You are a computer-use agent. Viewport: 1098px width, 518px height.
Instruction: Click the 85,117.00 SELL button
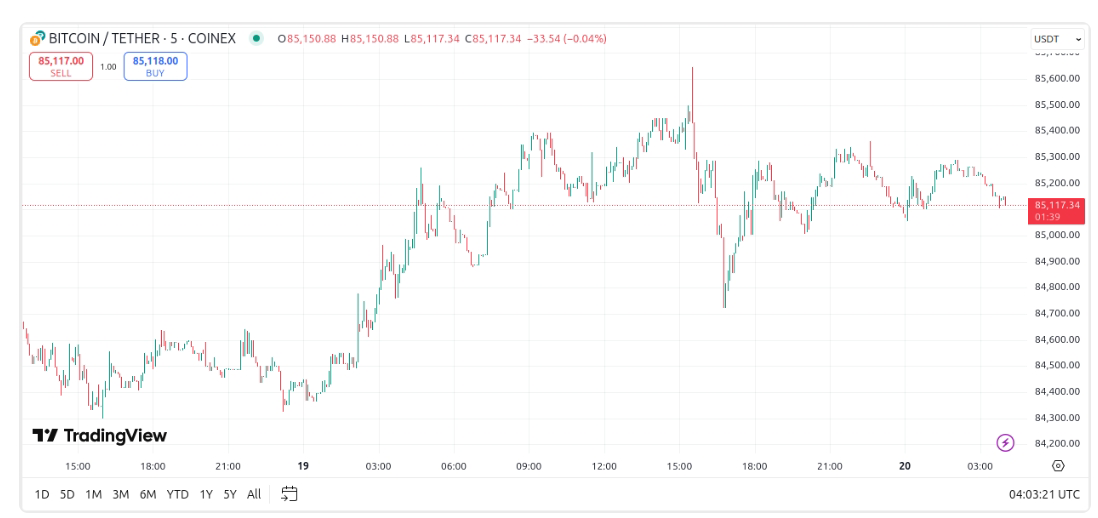tap(61, 66)
